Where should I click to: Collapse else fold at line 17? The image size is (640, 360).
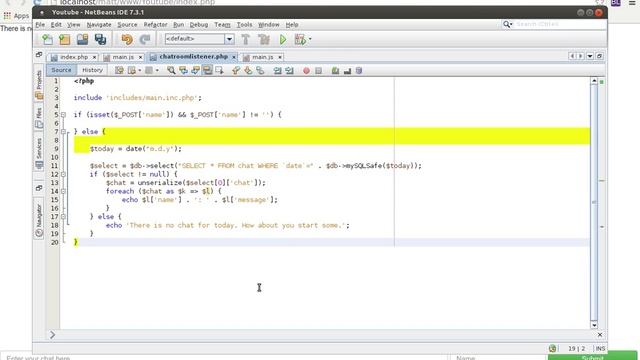63,217
